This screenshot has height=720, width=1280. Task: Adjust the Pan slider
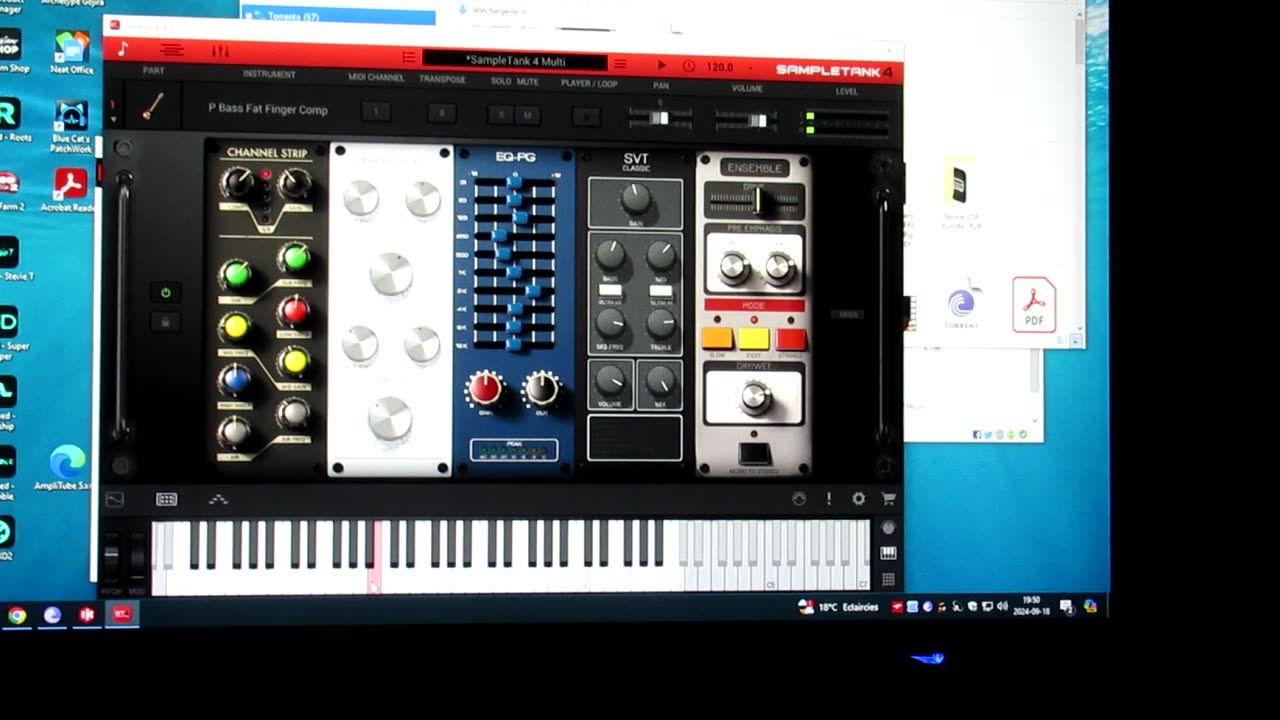[x=660, y=118]
